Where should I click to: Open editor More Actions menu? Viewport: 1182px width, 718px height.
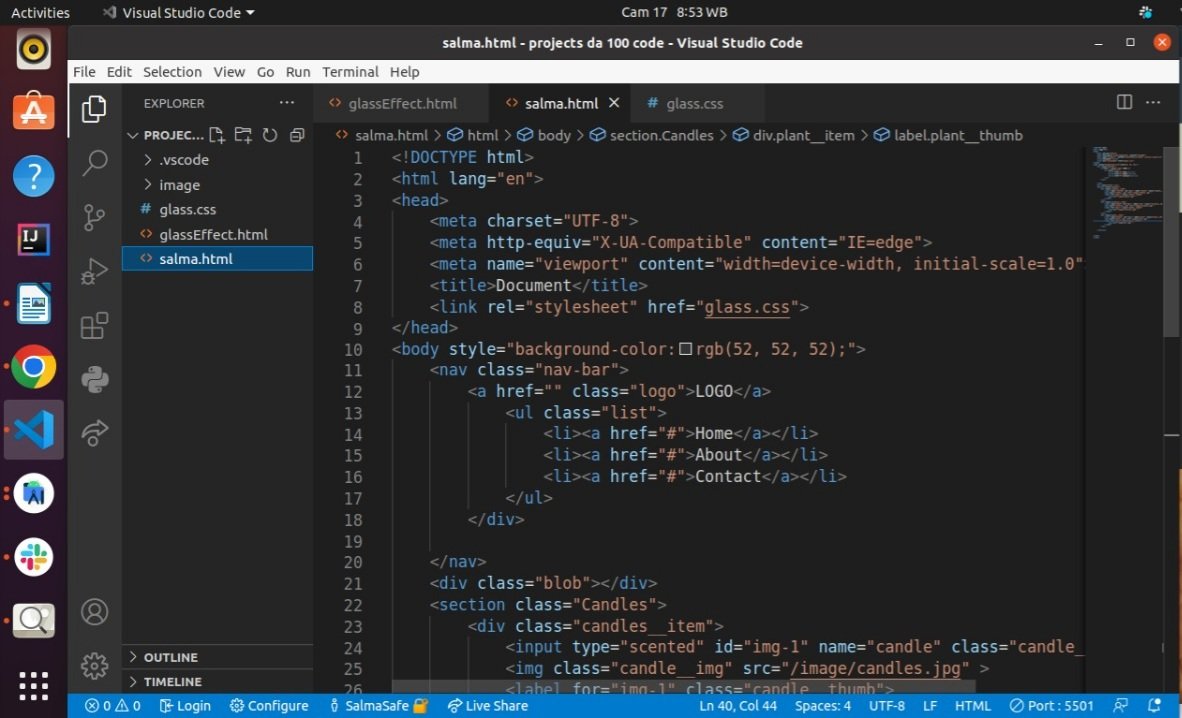coord(1153,103)
